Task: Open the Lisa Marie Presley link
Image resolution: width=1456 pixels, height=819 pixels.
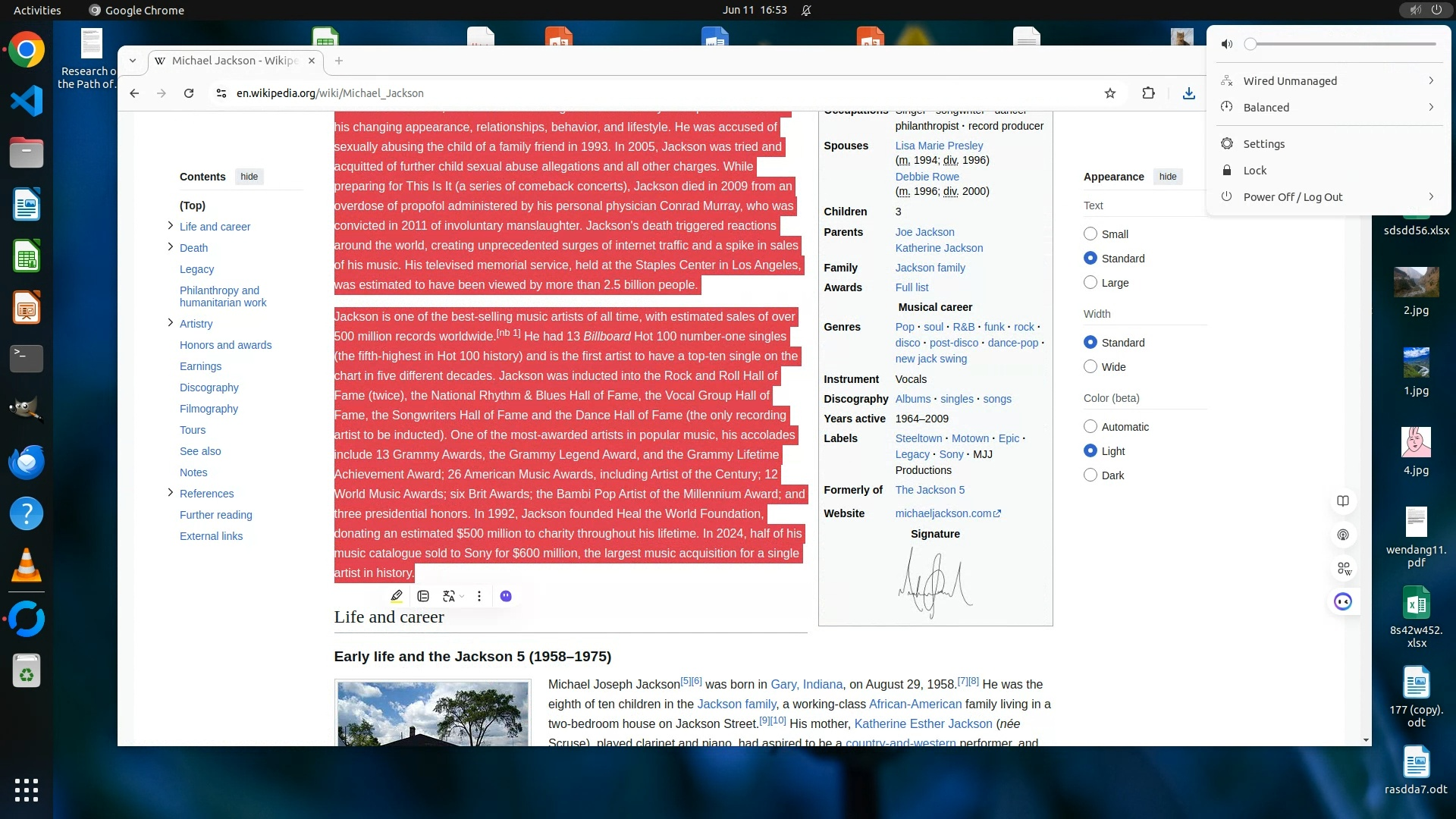Action: pyautogui.click(x=939, y=146)
